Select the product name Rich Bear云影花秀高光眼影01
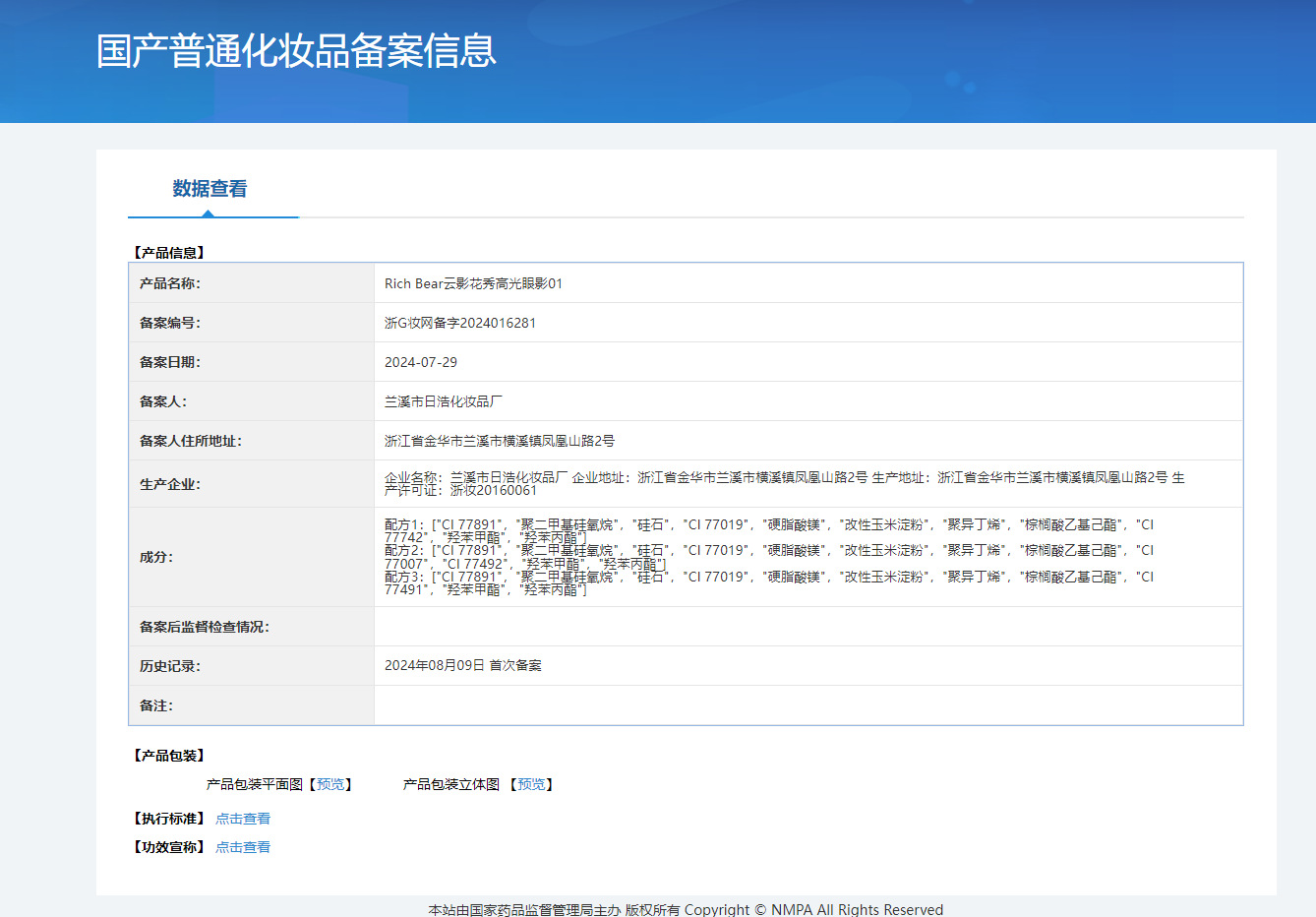 [x=473, y=283]
